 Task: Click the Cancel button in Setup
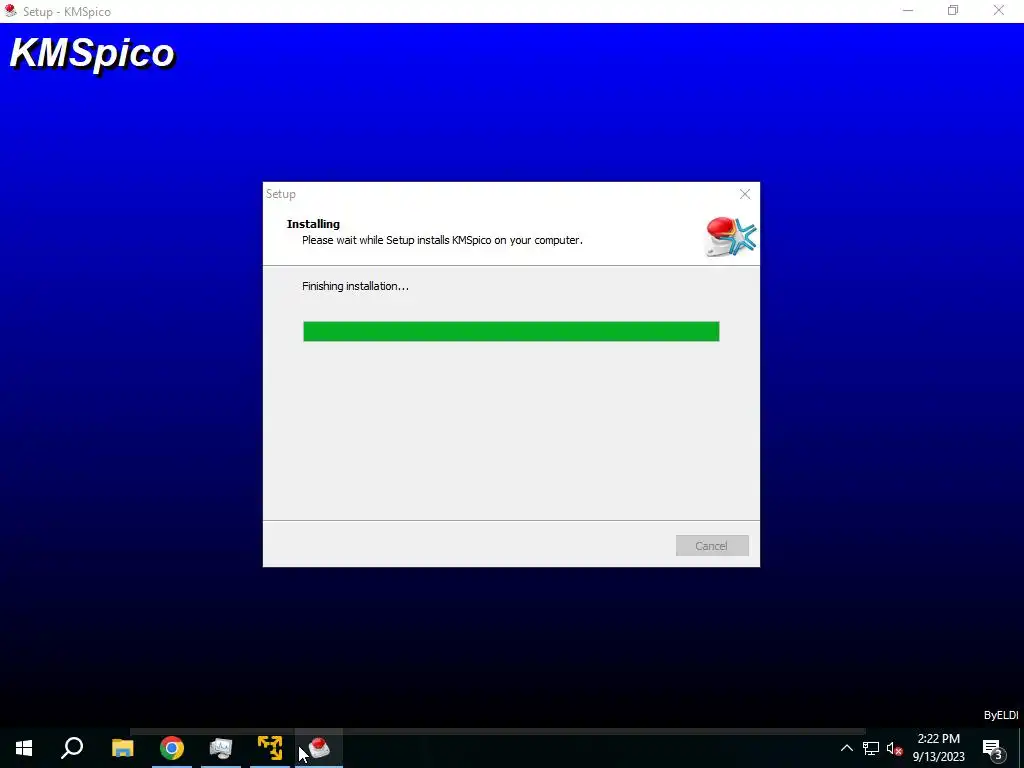pos(712,546)
